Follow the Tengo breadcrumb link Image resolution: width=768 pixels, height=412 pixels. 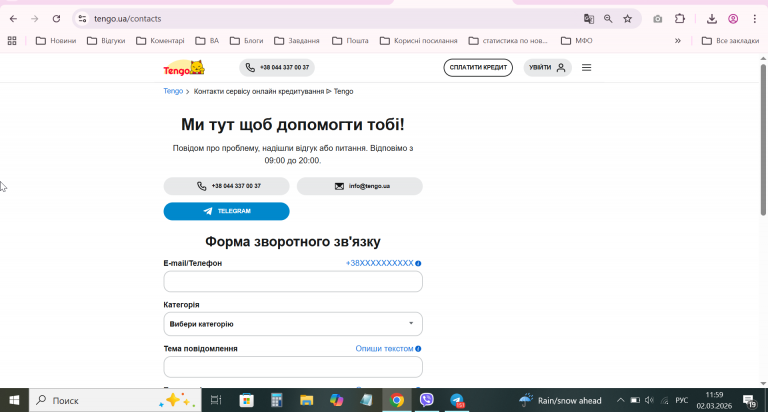pos(173,91)
